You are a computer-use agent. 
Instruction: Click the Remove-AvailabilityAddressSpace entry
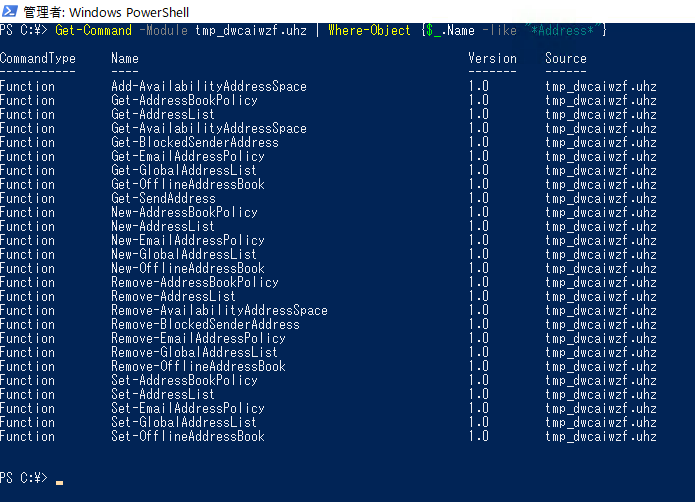point(219,310)
